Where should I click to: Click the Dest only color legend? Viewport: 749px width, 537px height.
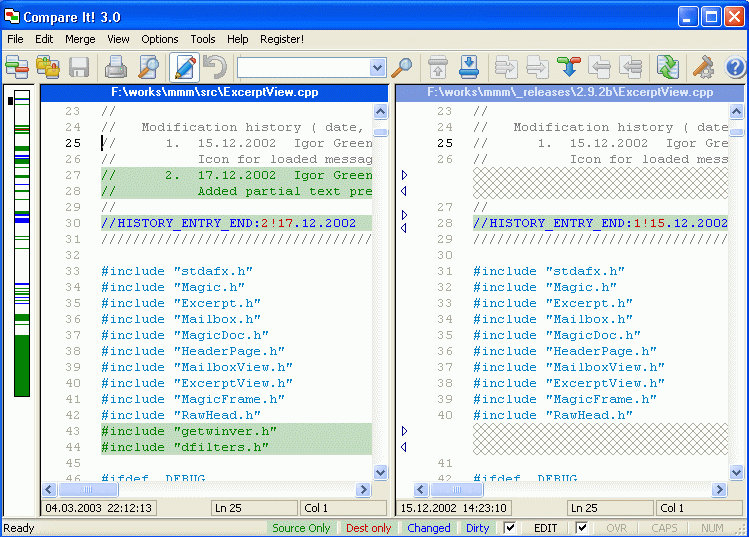[x=368, y=528]
